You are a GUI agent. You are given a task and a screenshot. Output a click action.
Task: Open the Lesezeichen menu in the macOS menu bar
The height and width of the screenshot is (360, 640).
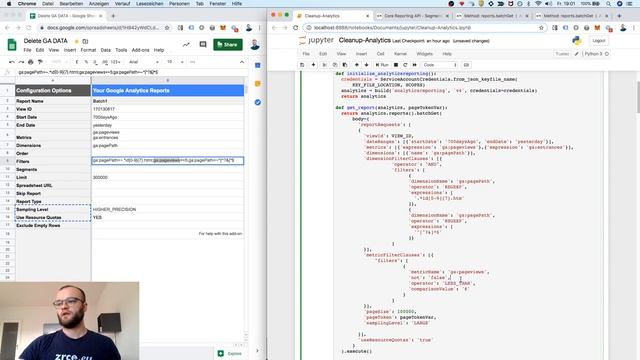(149, 4)
